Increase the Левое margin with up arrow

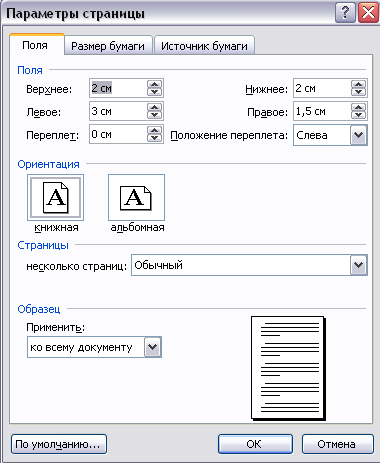(154, 107)
